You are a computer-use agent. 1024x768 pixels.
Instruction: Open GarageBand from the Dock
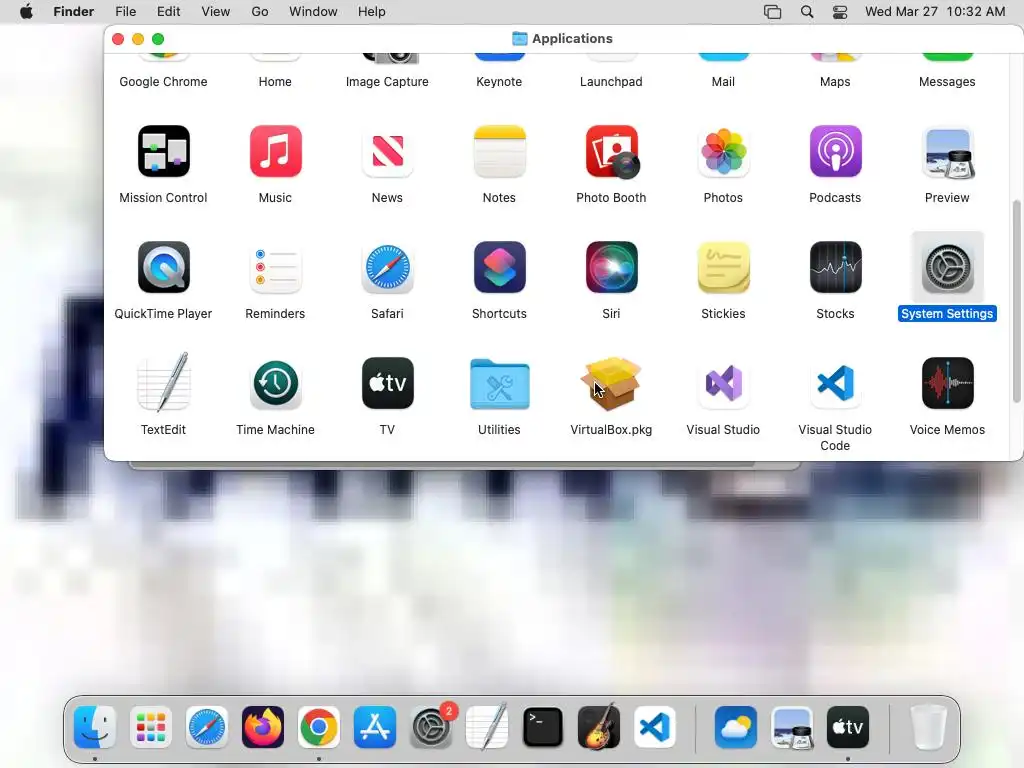599,726
